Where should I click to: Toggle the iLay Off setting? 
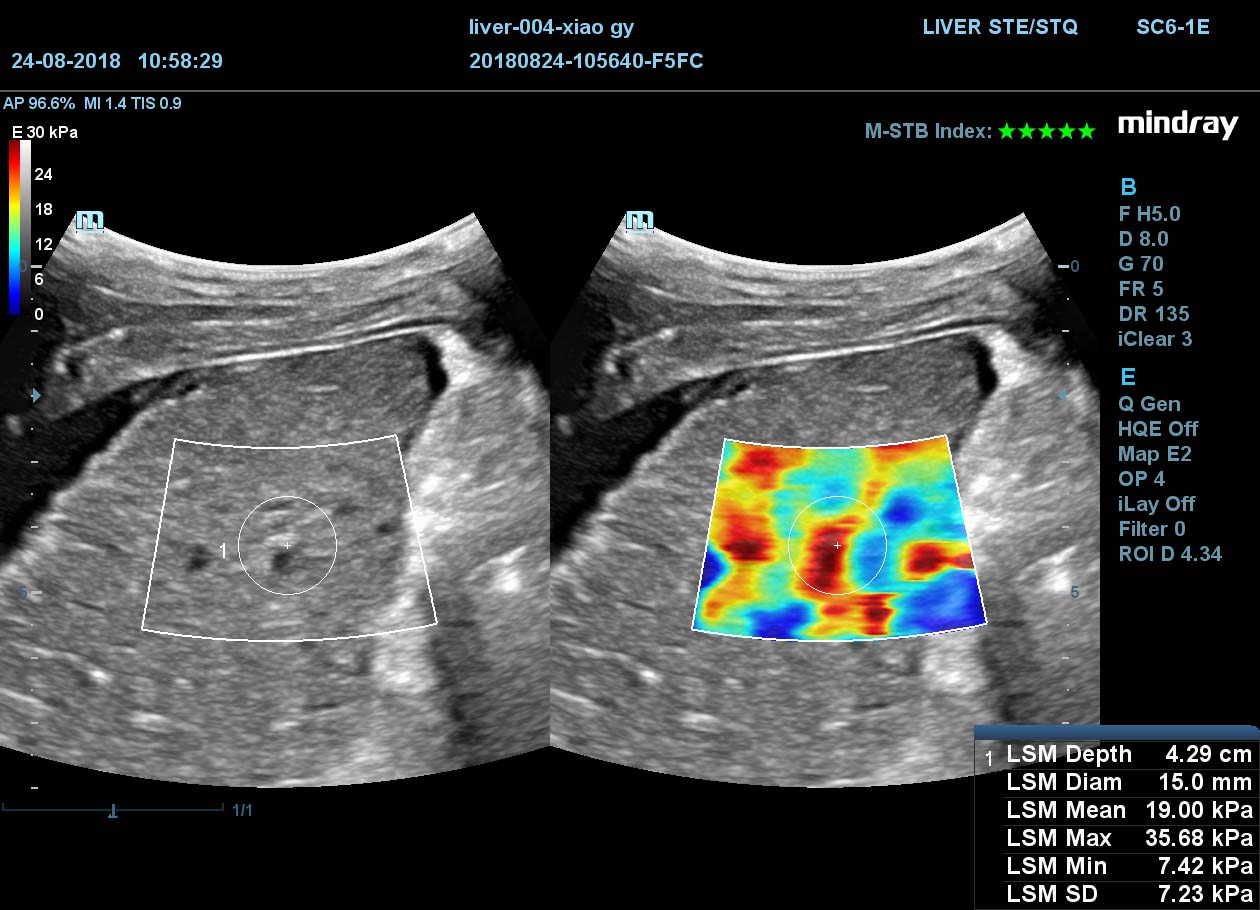pos(1156,504)
